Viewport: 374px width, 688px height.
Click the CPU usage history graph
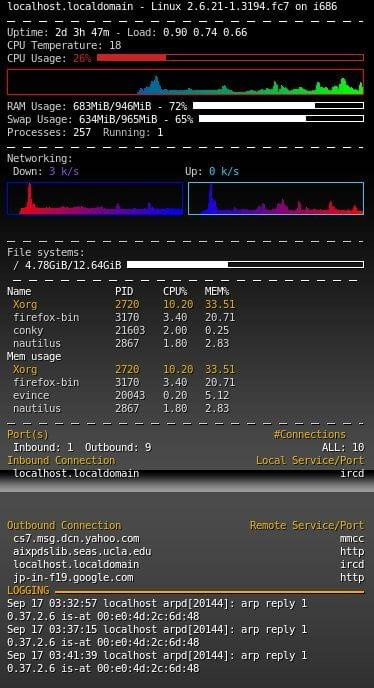click(185, 82)
